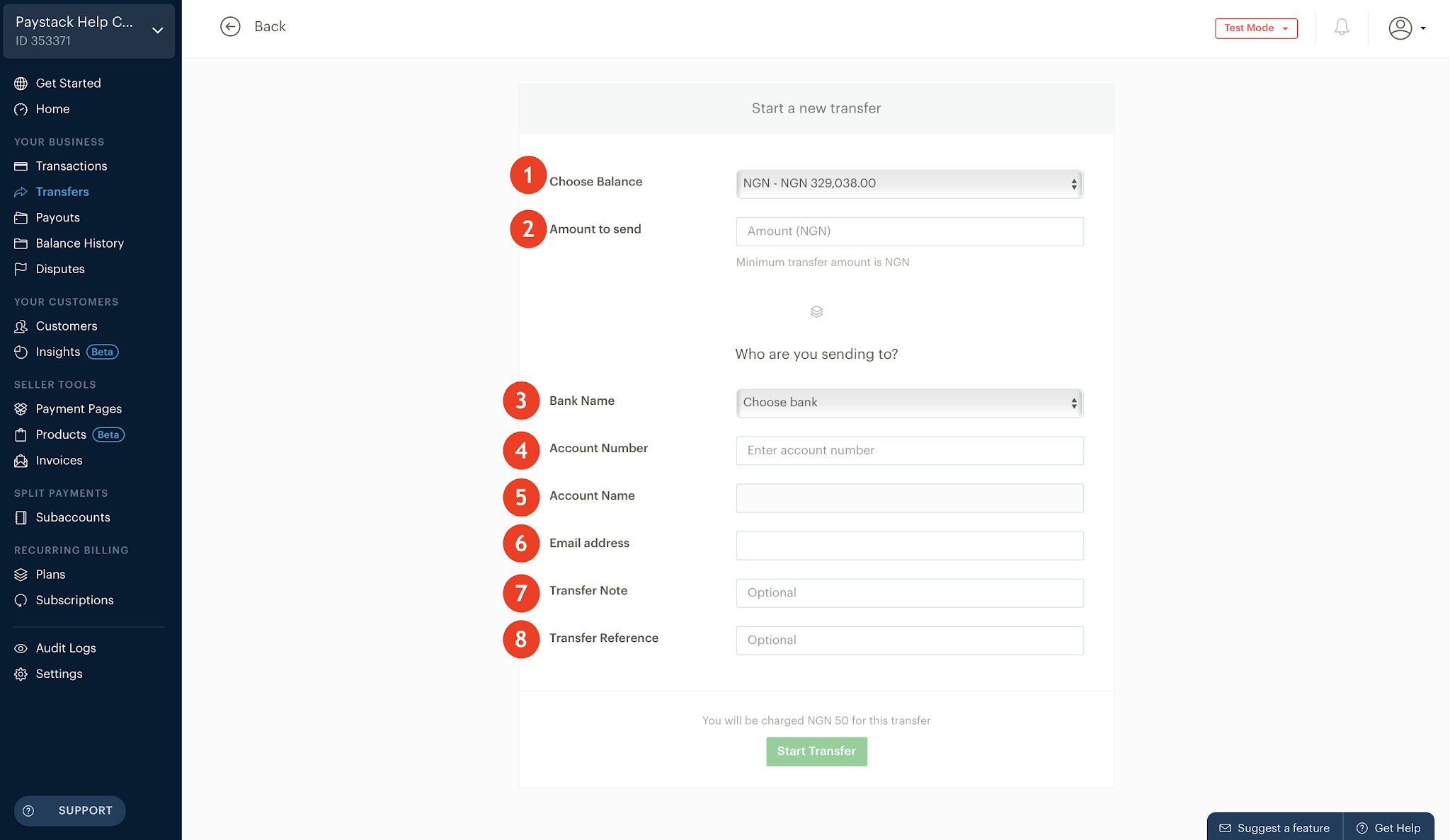Open the Settings gear icon
Image resolution: width=1450 pixels, height=840 pixels.
(21, 674)
